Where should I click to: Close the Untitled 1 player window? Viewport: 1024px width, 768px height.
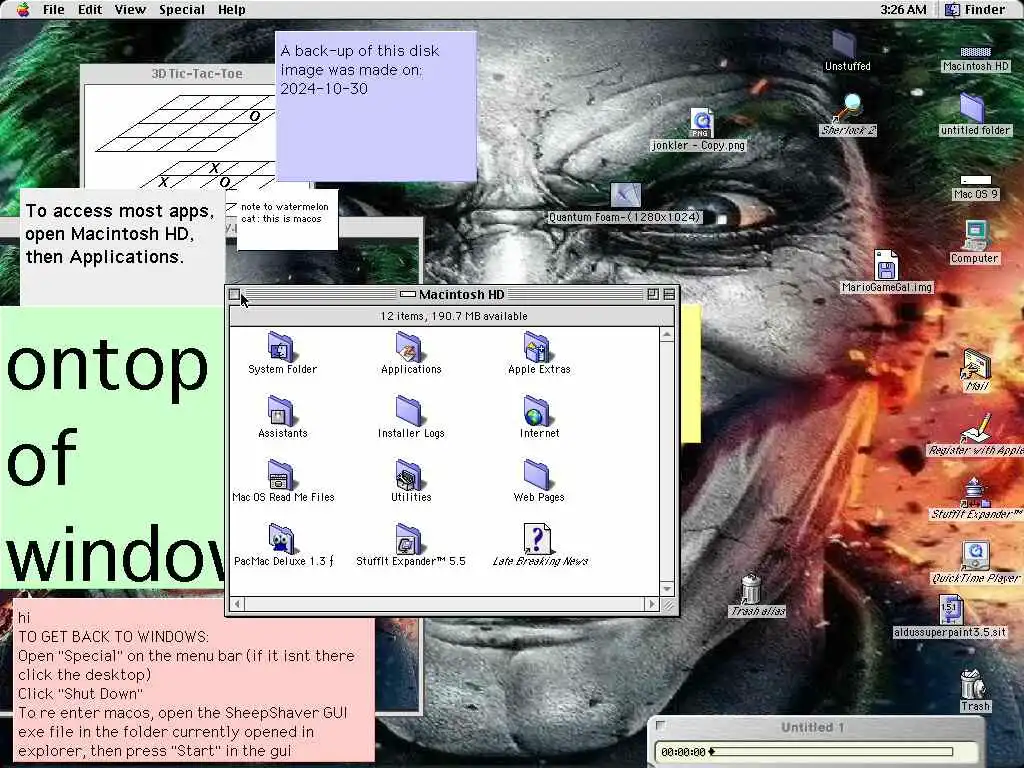point(661,725)
